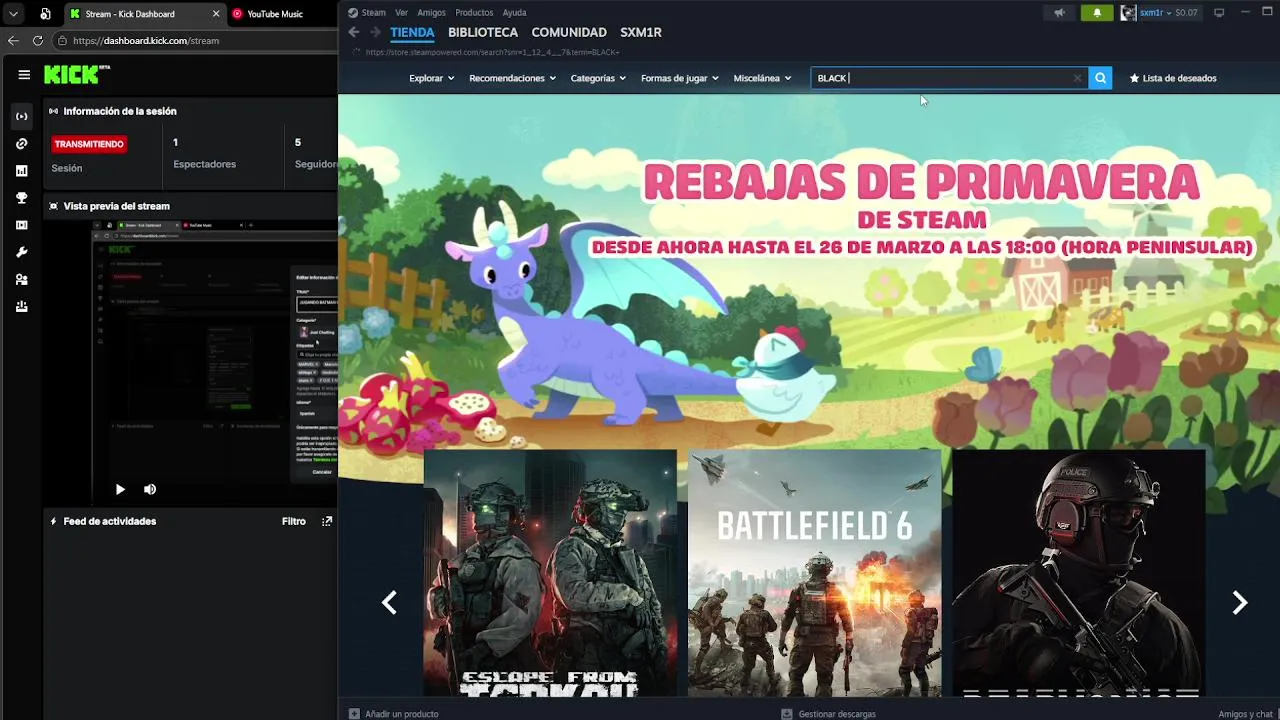Open the wrench settings icon in Kick sidebar
1280x720 pixels.
22,252
